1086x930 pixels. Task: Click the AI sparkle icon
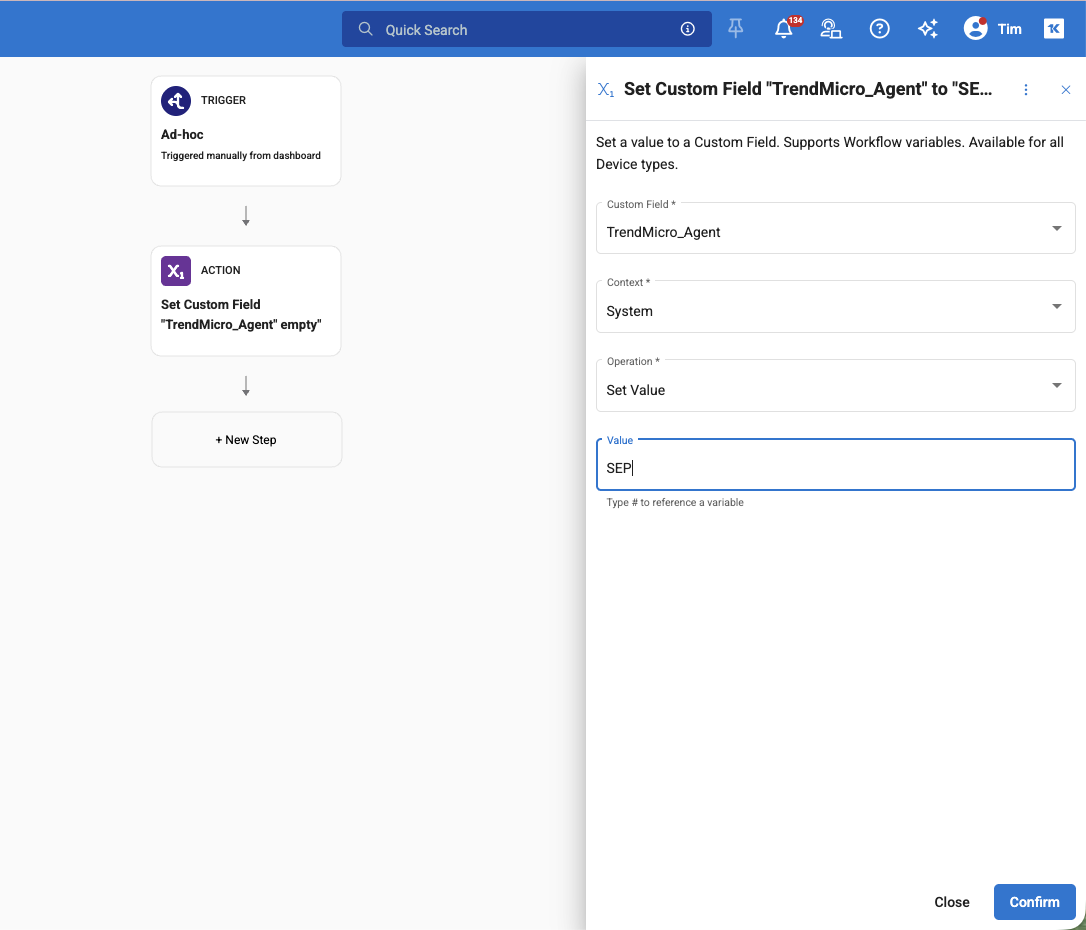[x=928, y=29]
